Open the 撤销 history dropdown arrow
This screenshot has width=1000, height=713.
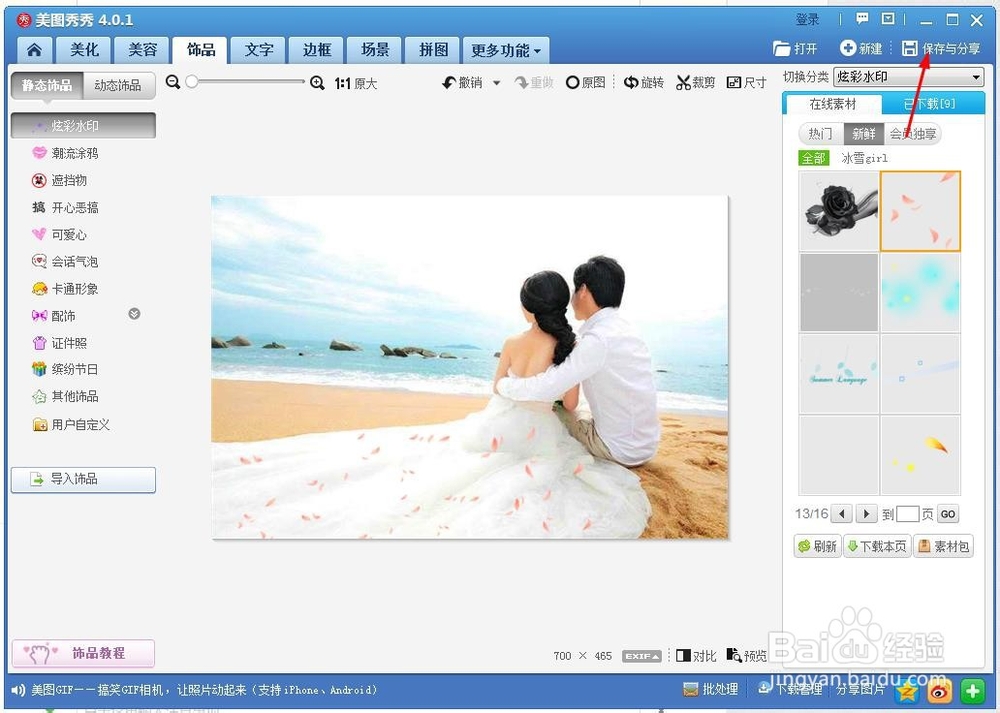497,83
